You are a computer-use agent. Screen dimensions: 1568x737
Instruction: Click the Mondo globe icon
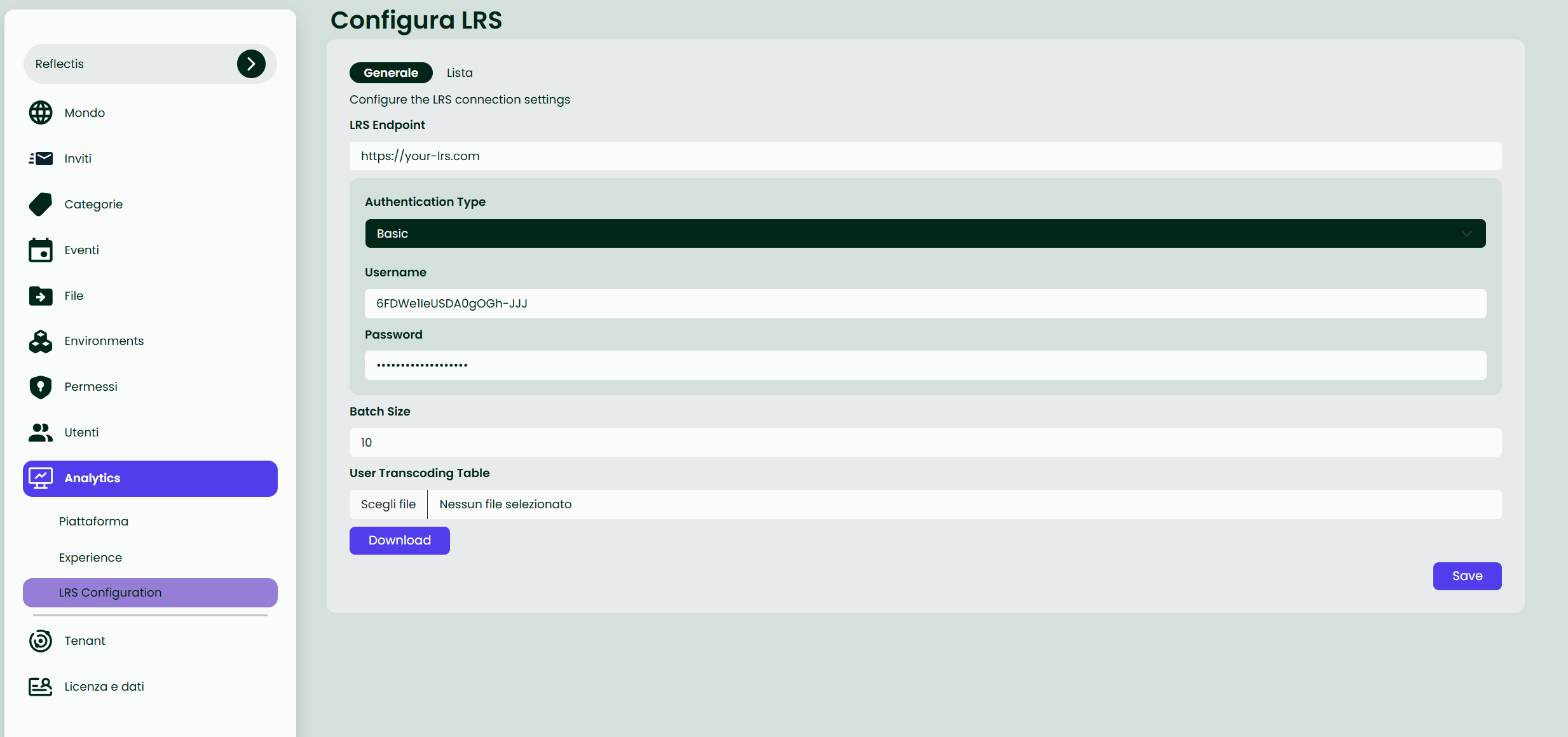pos(40,112)
